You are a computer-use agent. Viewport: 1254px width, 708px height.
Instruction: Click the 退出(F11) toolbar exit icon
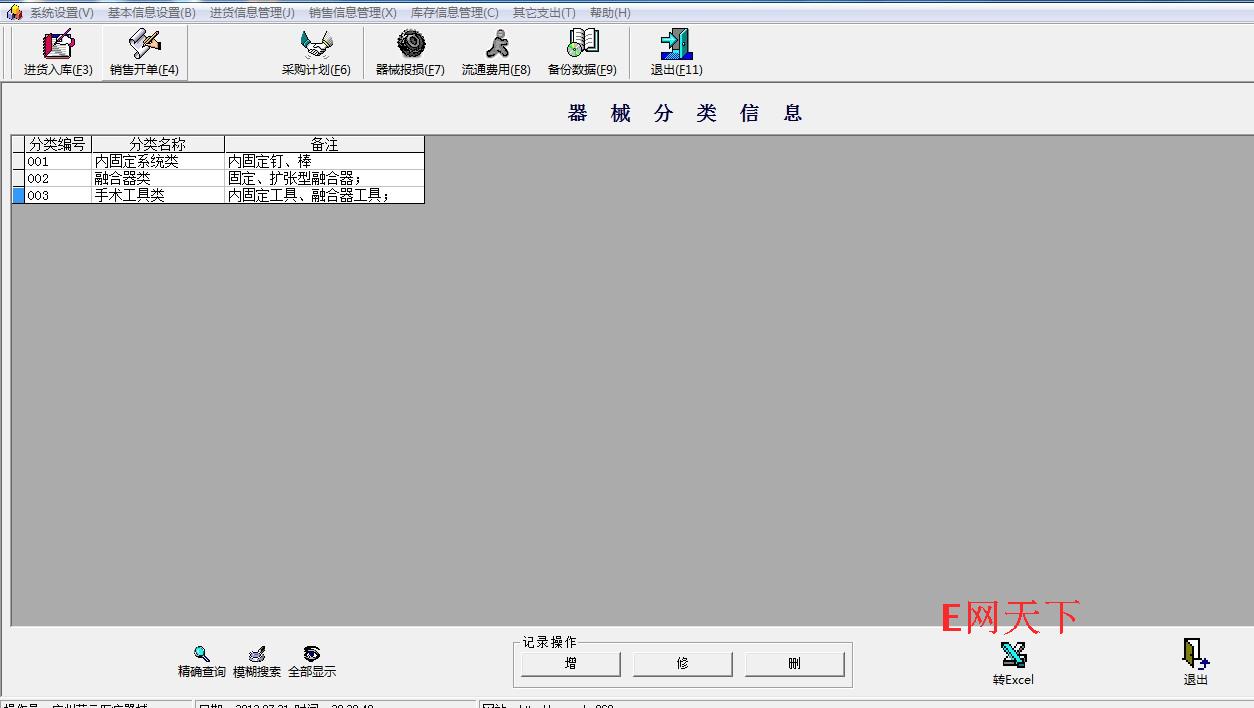coord(677,53)
